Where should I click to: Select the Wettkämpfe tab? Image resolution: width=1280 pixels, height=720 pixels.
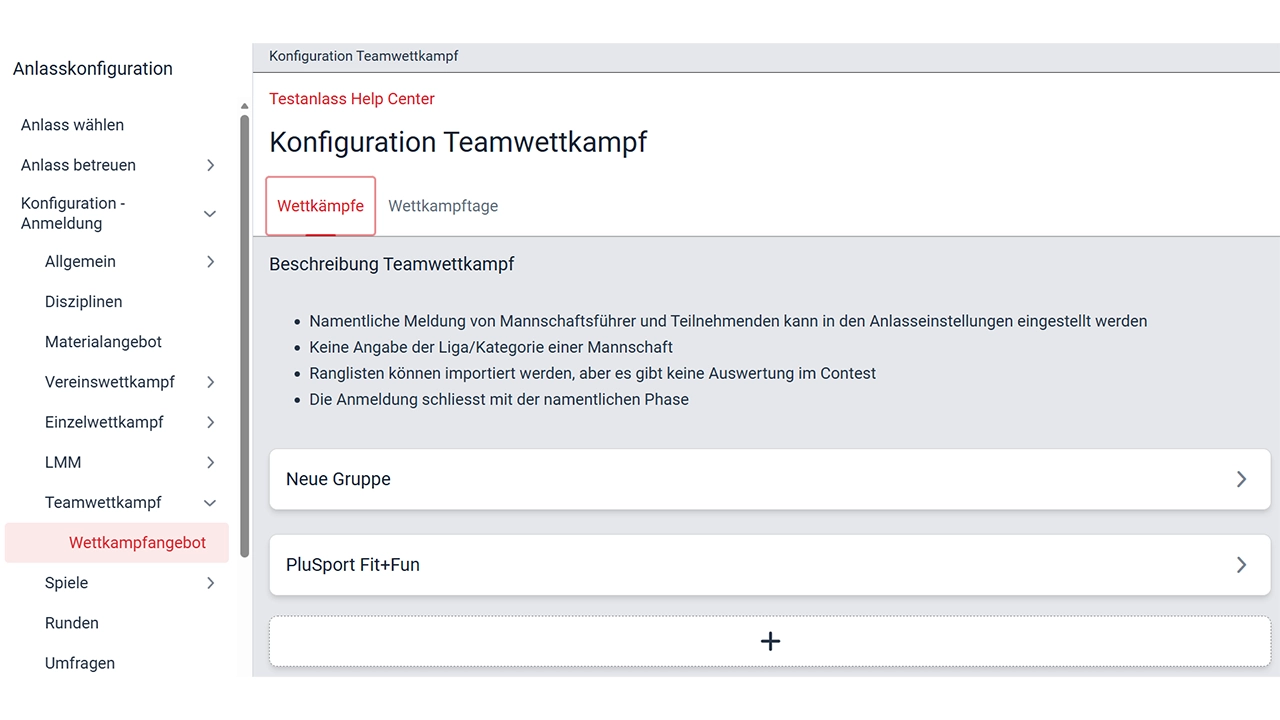click(320, 206)
